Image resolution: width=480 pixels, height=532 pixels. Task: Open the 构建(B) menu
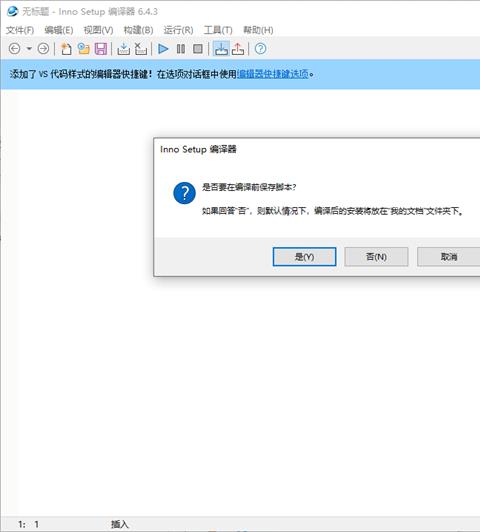(138, 30)
